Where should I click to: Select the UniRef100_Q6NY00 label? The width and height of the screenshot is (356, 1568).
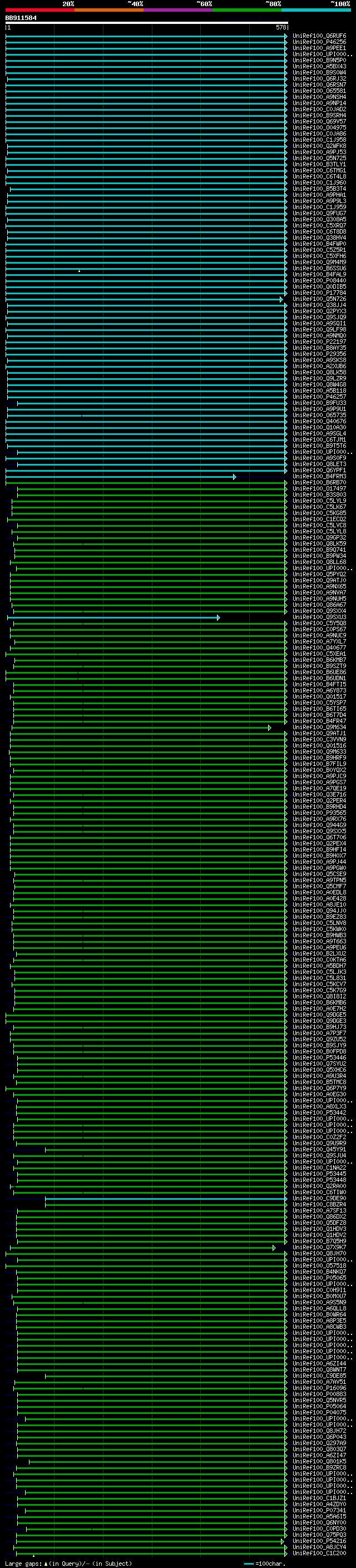(x=319, y=1523)
